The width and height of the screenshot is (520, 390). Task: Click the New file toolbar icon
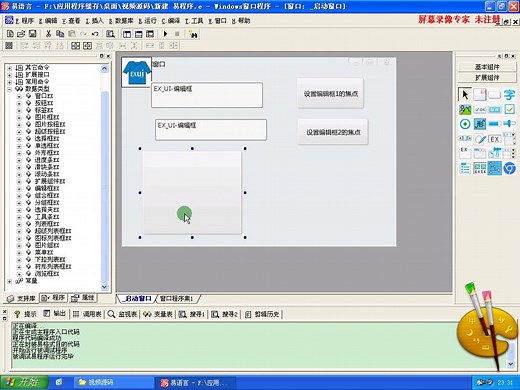10,34
